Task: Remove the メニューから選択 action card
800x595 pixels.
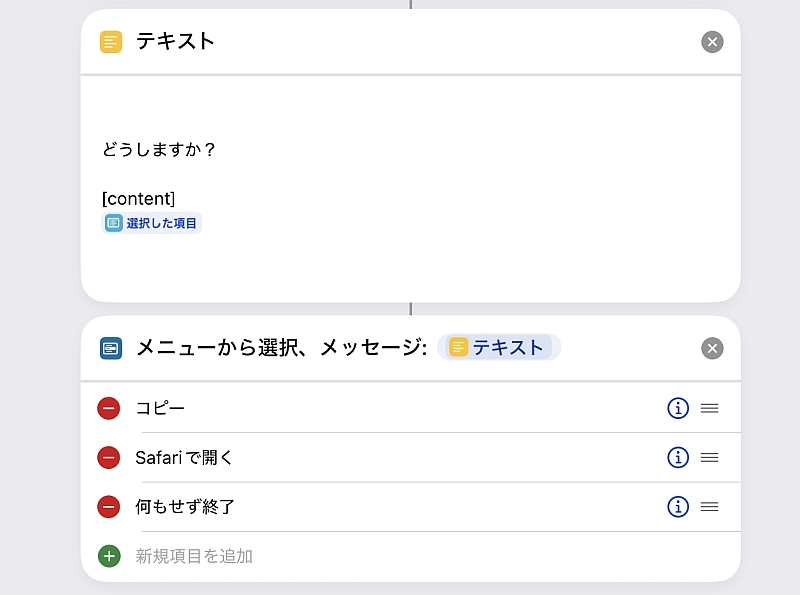Action: click(x=712, y=349)
